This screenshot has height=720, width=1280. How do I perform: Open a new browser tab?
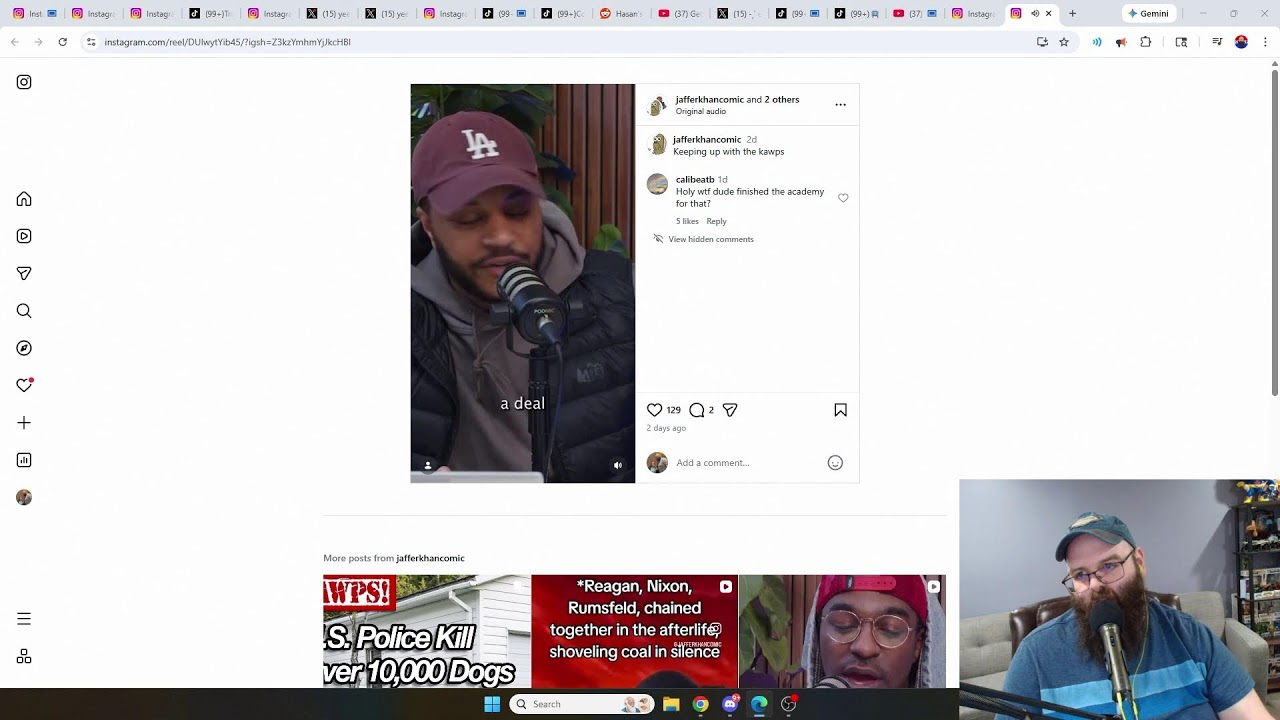point(1072,14)
